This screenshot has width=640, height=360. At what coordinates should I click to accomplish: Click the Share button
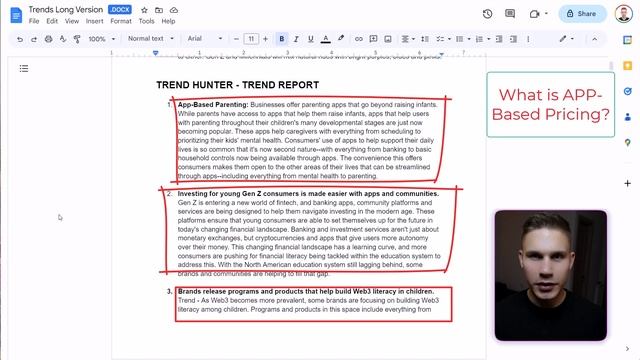581,13
